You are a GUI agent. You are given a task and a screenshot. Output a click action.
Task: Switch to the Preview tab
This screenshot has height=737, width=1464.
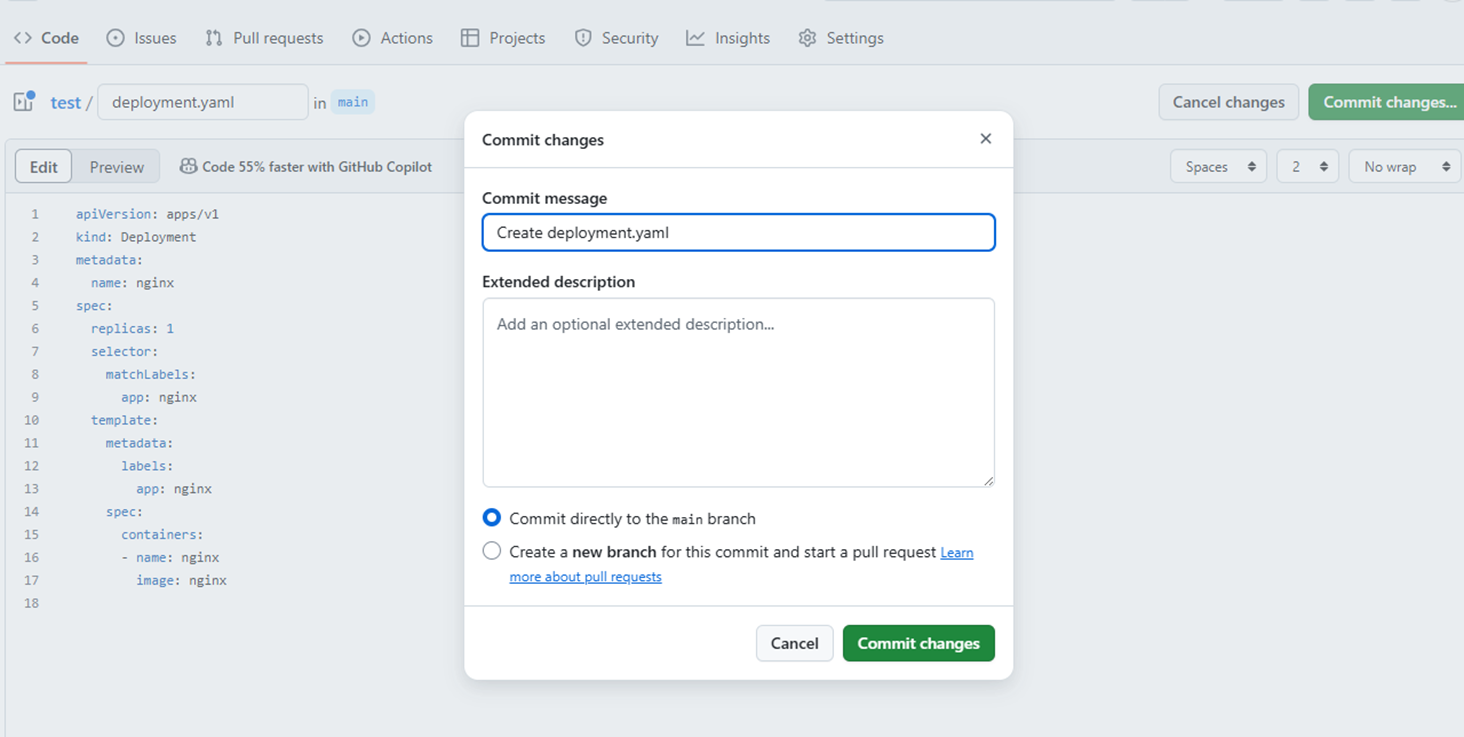click(x=117, y=167)
